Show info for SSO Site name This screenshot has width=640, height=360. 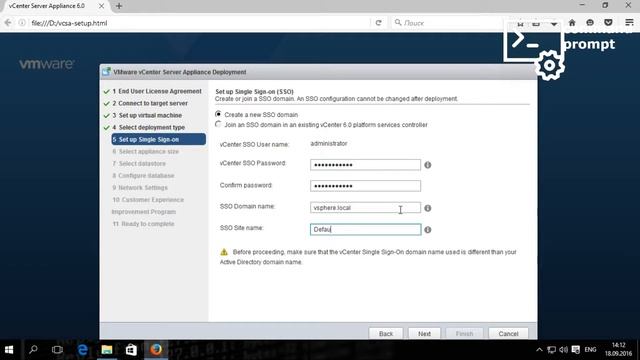(427, 230)
